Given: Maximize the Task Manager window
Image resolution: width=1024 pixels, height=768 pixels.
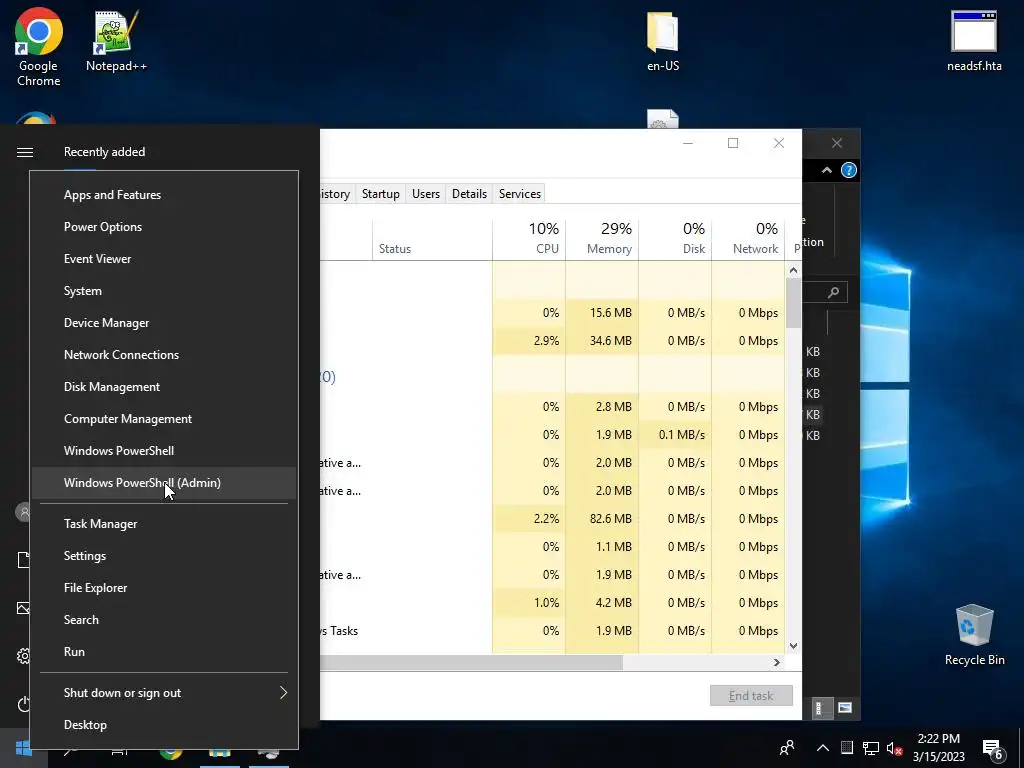Looking at the screenshot, I should 733,143.
